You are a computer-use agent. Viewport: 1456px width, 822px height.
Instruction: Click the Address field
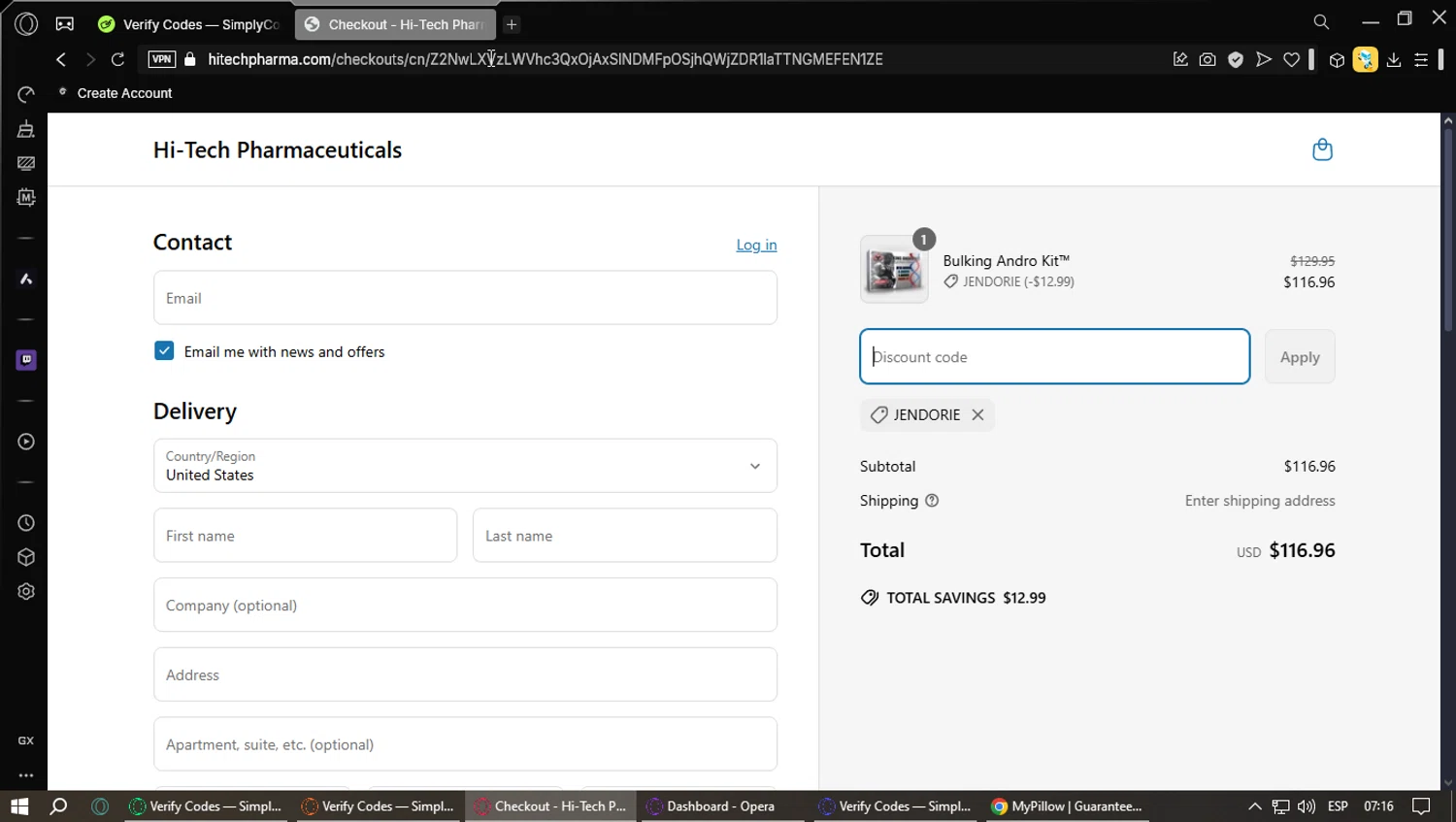point(465,674)
